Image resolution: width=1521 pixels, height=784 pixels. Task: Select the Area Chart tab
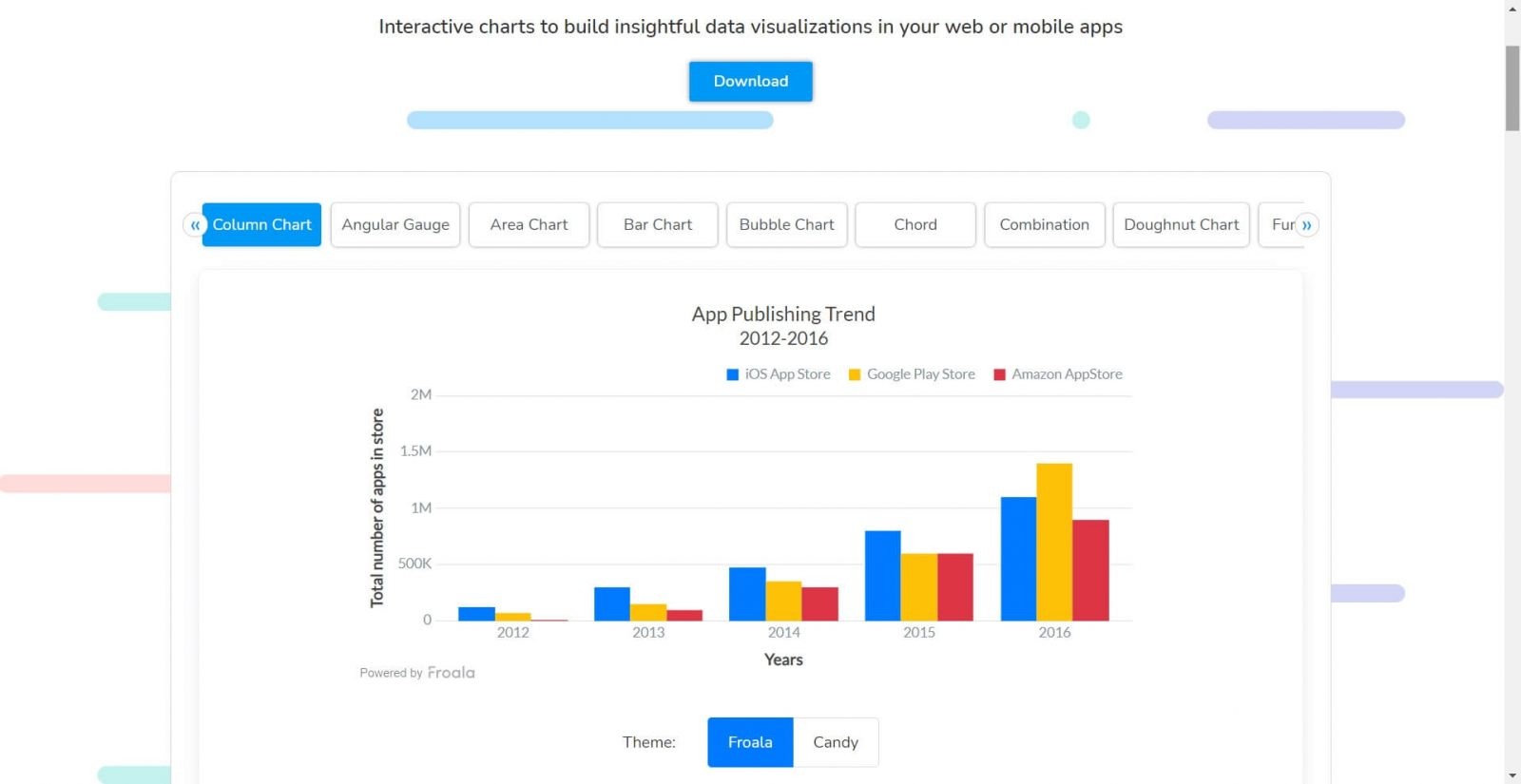529,225
